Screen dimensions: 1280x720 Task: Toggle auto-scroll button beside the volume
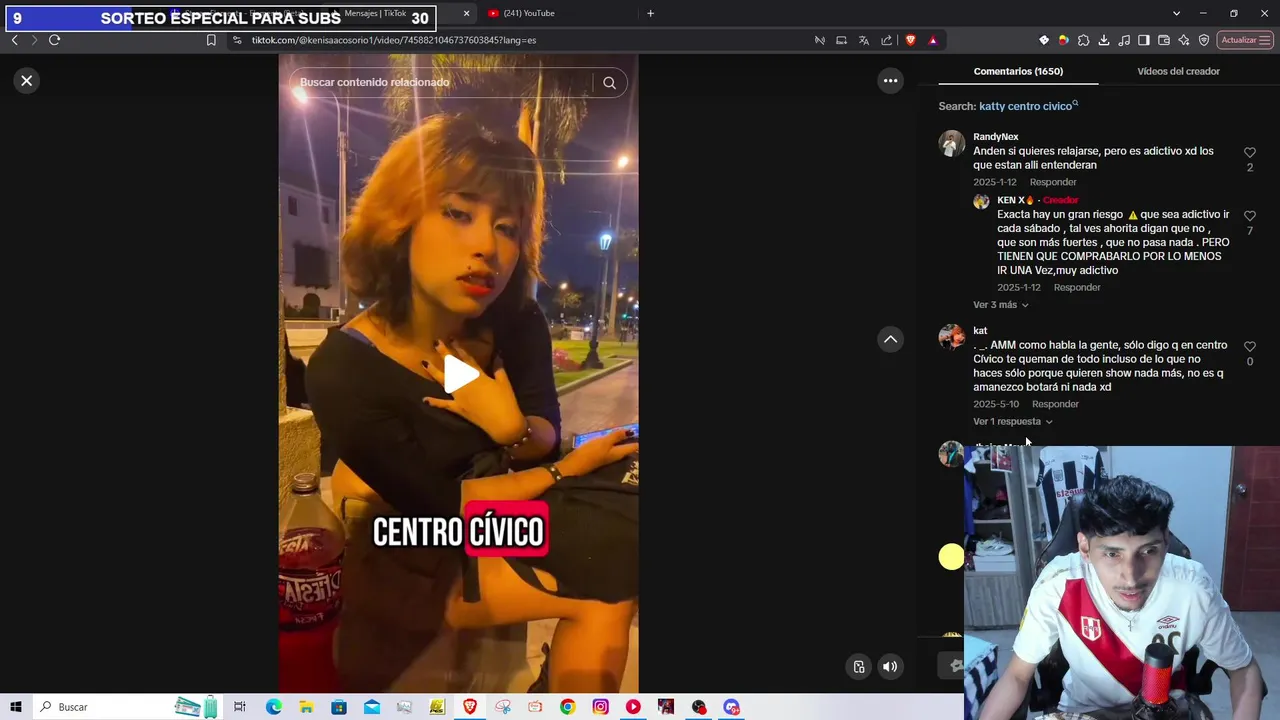point(859,667)
